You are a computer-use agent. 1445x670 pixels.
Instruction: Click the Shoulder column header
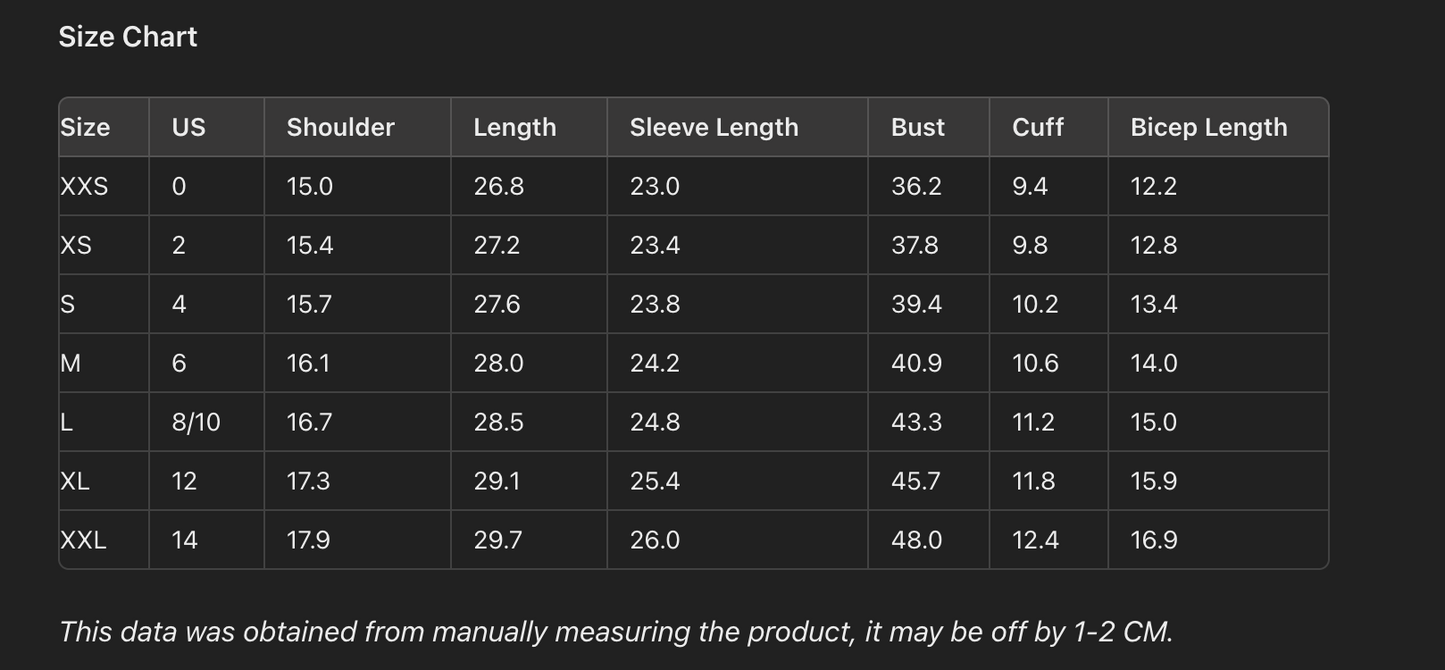(x=340, y=127)
